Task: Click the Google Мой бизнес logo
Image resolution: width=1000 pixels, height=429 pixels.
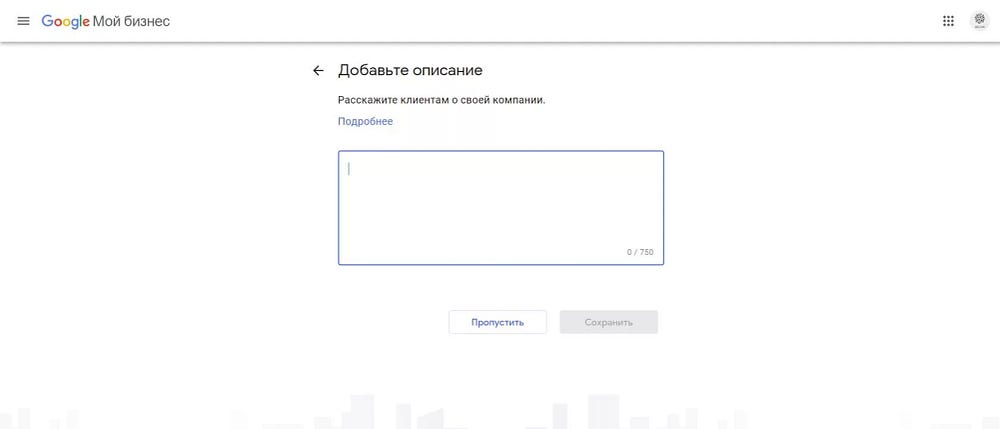Action: click(x=106, y=21)
